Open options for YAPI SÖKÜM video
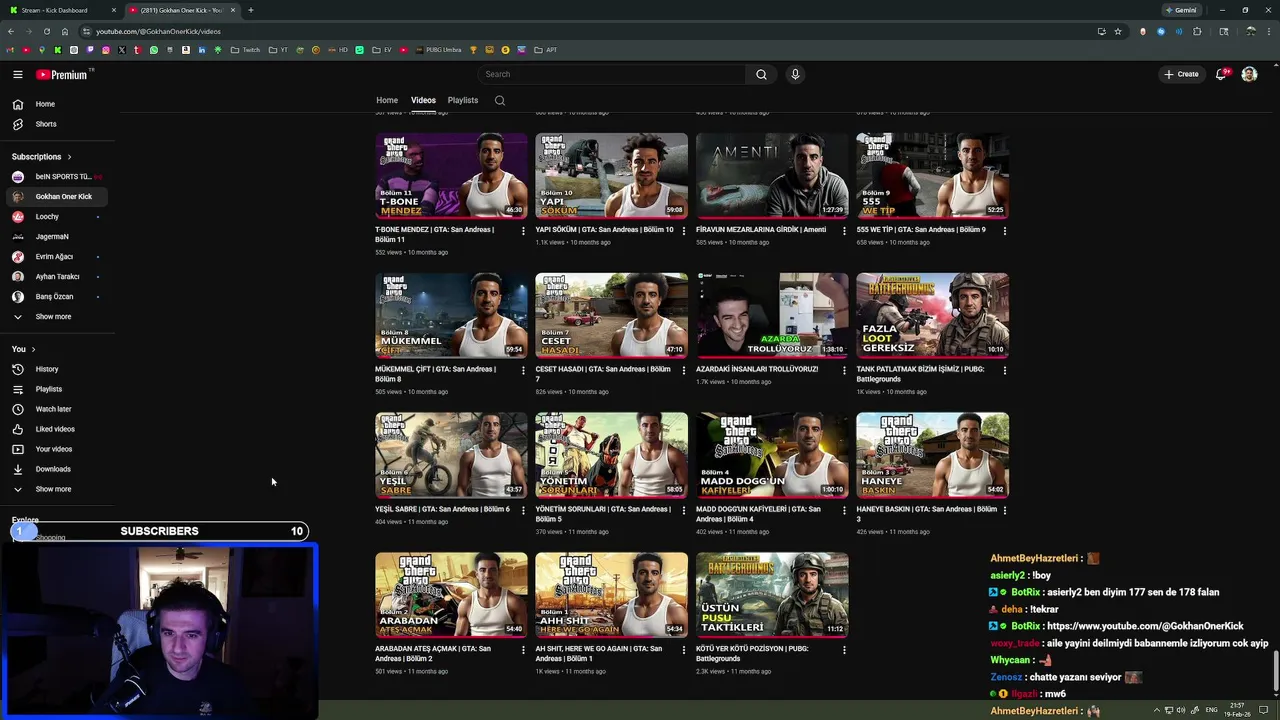Viewport: 1280px width, 720px height. point(684,231)
